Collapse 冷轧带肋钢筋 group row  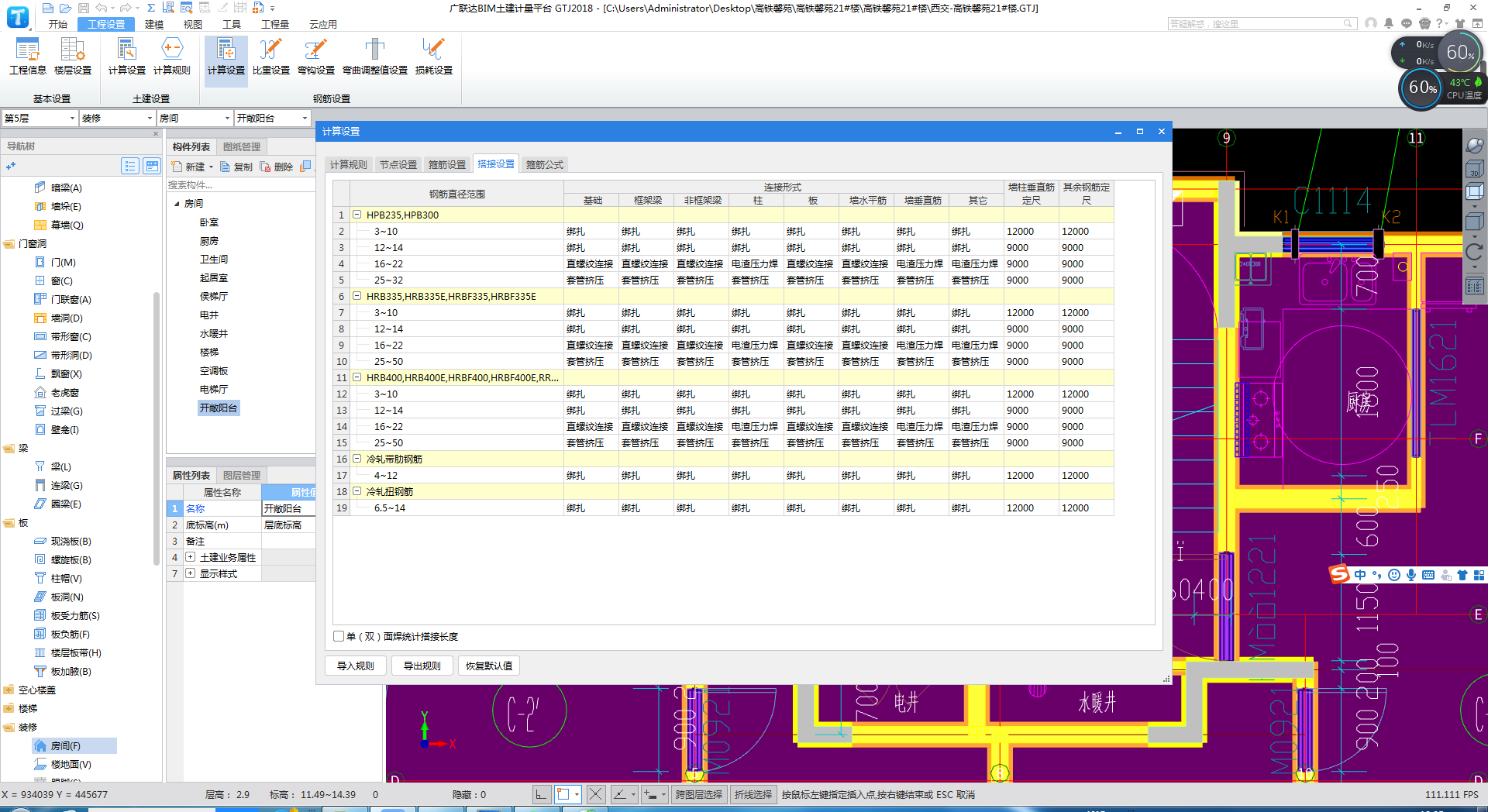click(357, 459)
